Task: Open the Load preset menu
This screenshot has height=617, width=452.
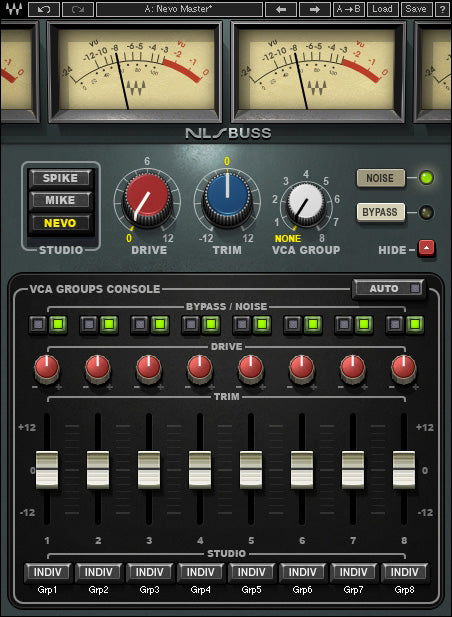Action: click(382, 9)
